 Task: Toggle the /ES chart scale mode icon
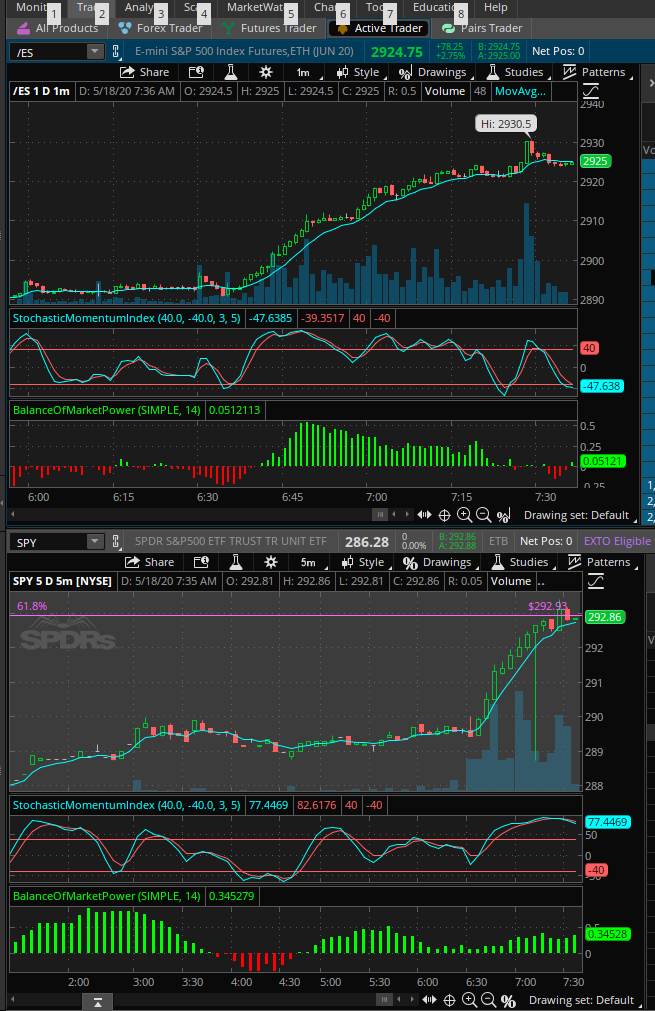pos(591,92)
